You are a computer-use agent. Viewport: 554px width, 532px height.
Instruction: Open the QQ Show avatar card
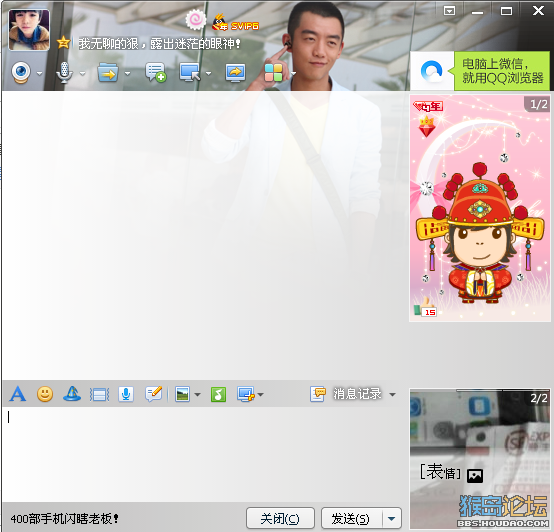(480, 208)
